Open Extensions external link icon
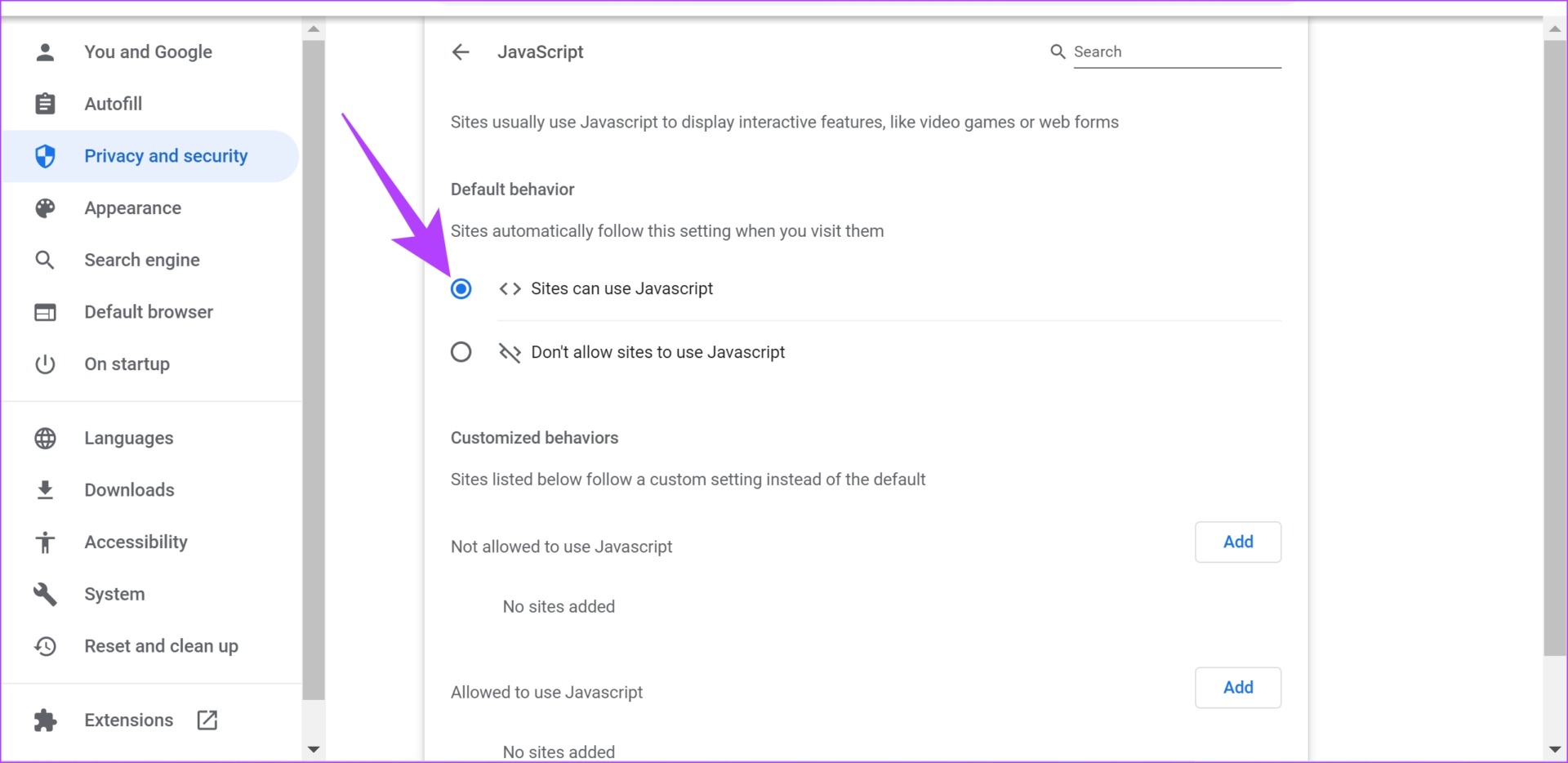 (x=207, y=721)
